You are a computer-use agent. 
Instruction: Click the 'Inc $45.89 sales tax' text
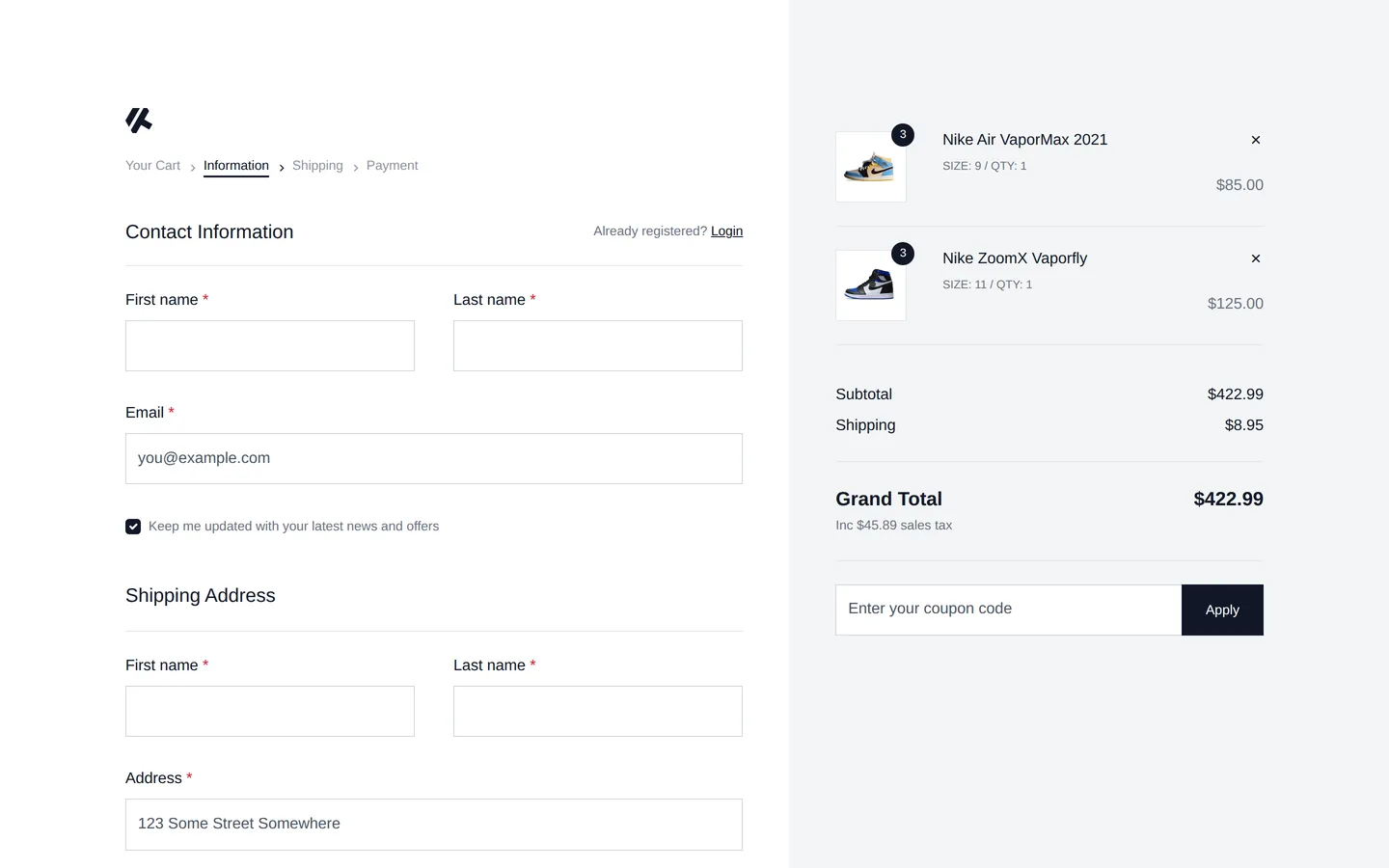[x=894, y=526]
